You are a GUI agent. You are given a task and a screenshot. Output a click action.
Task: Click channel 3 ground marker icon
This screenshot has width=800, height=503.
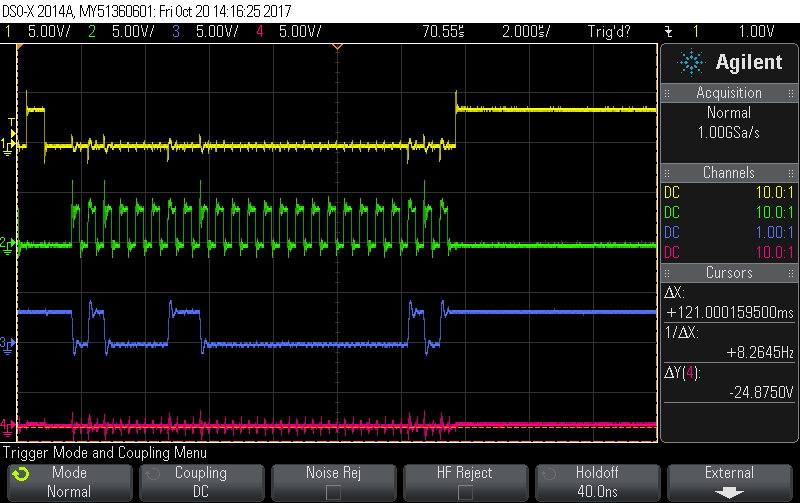click(x=7, y=345)
